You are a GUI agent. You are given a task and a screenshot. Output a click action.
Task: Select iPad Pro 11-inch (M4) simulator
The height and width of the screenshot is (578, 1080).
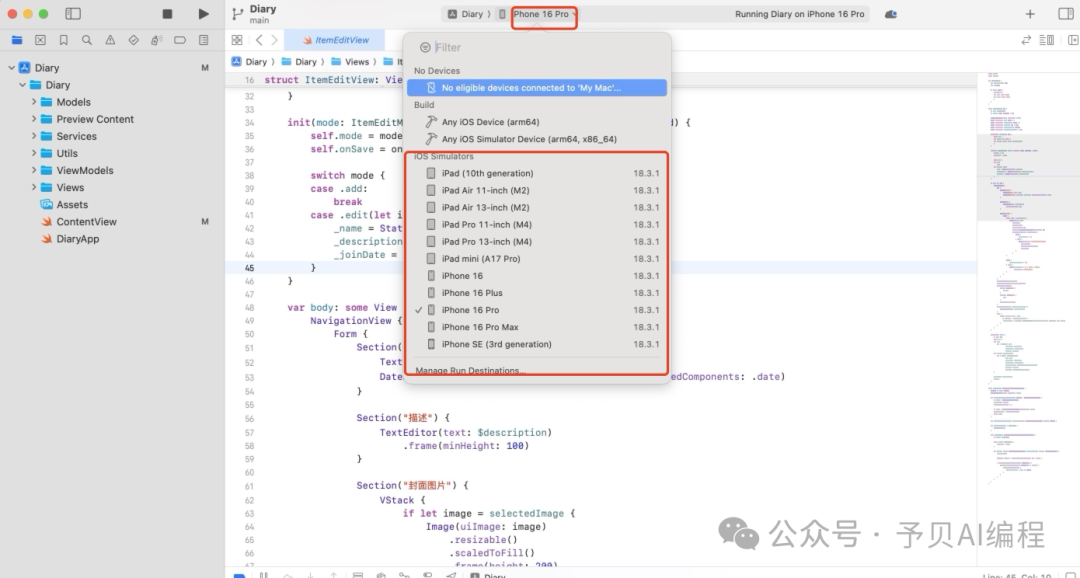(537, 225)
